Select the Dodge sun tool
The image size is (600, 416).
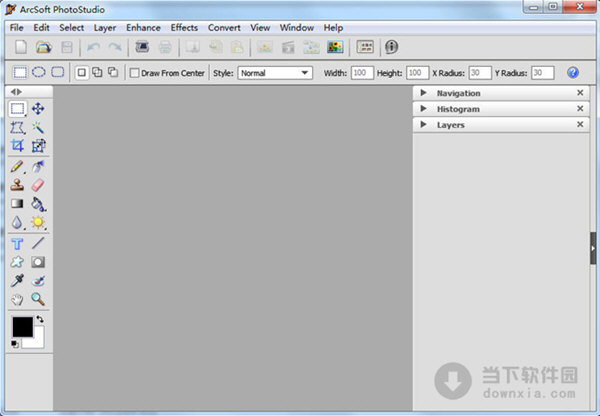pyautogui.click(x=38, y=222)
